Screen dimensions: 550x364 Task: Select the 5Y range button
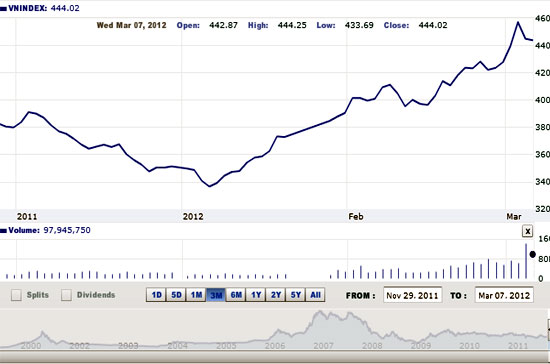[x=296, y=295]
